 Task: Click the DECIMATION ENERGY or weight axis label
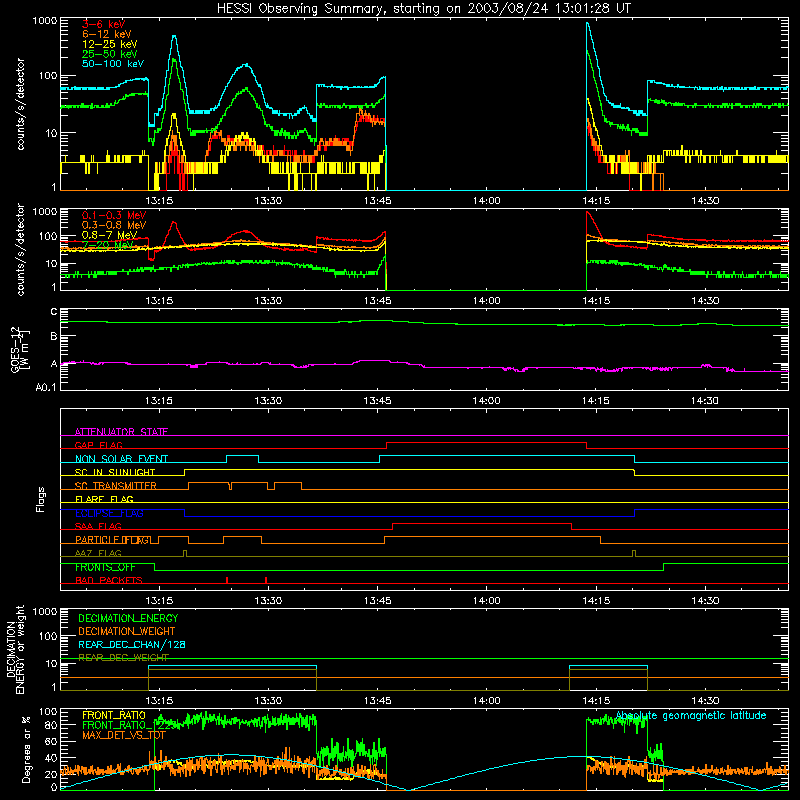[15, 649]
